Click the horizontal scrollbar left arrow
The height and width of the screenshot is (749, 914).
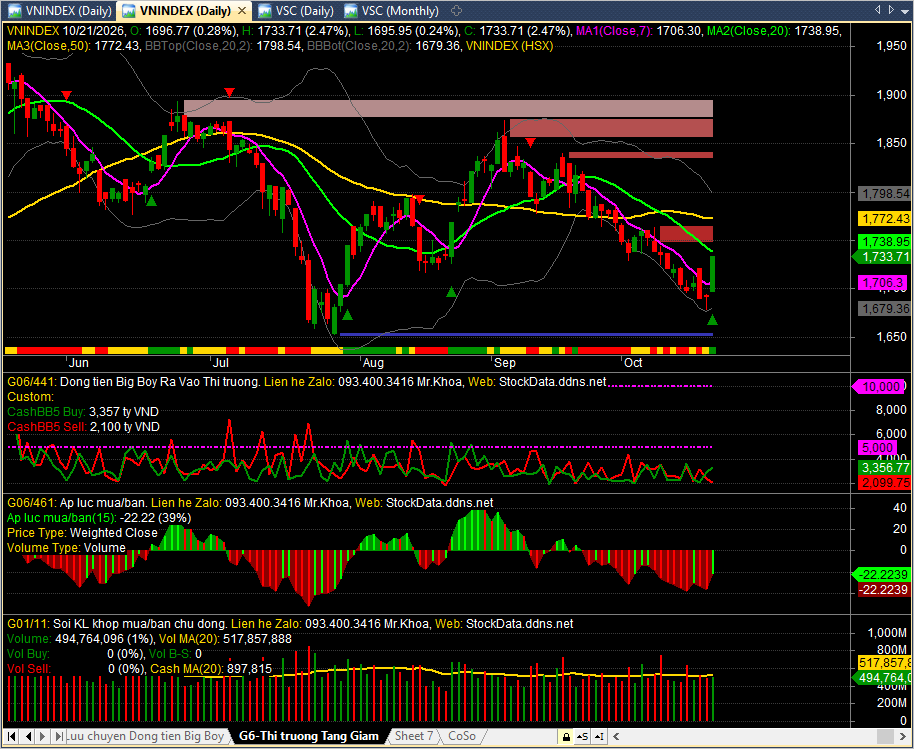click(617, 737)
